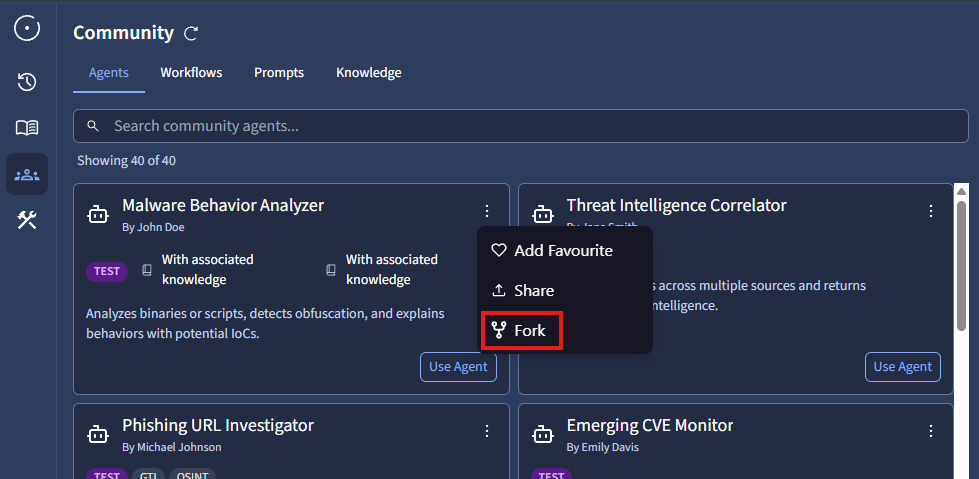Expand Phishing URL Investigator more options
The width and height of the screenshot is (979, 479).
point(487,431)
